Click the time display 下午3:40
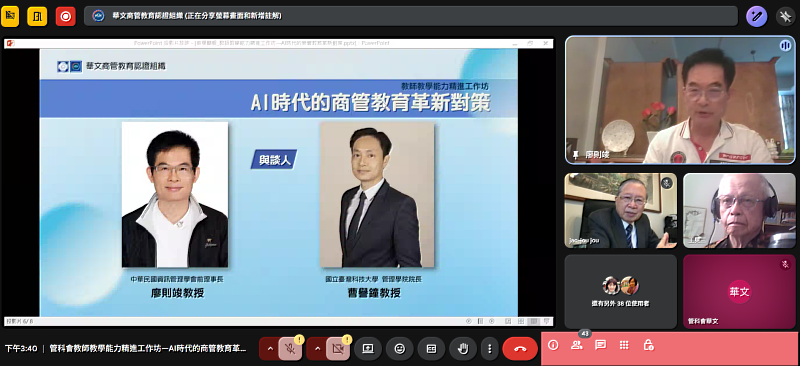Screen dimensions: 800x366 click(x=21, y=349)
